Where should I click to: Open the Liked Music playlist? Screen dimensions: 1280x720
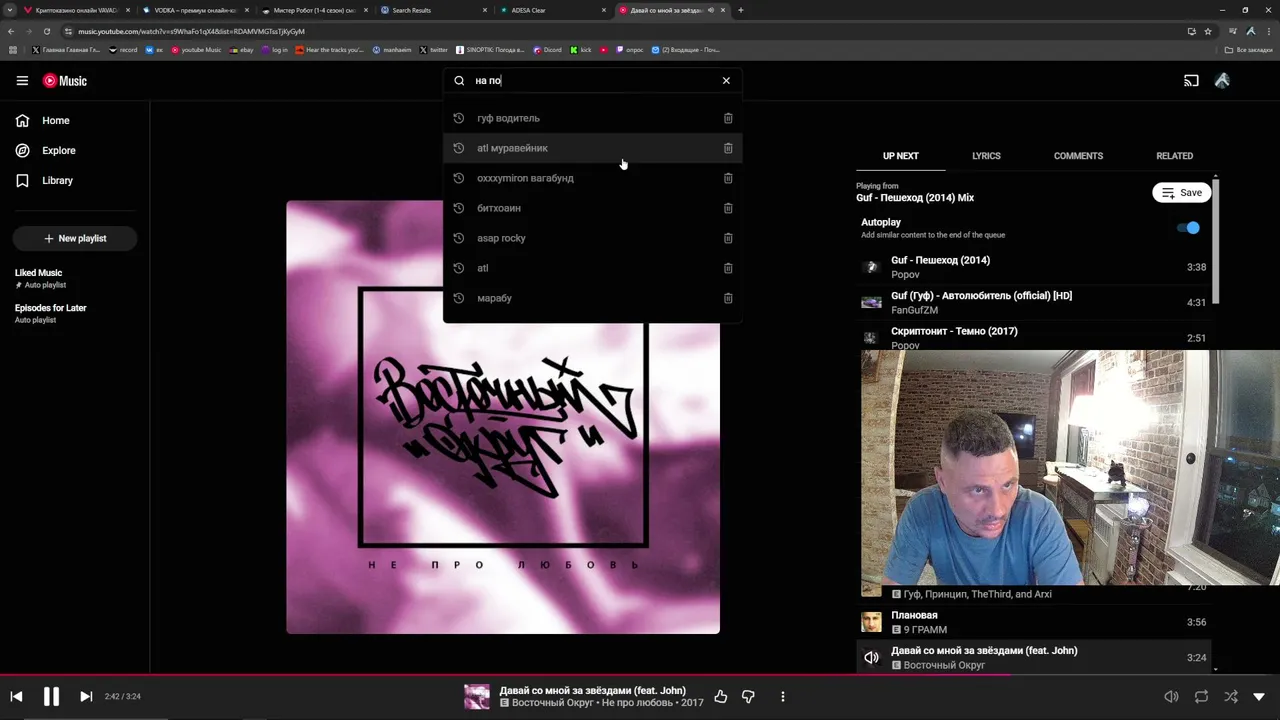[x=75, y=278]
